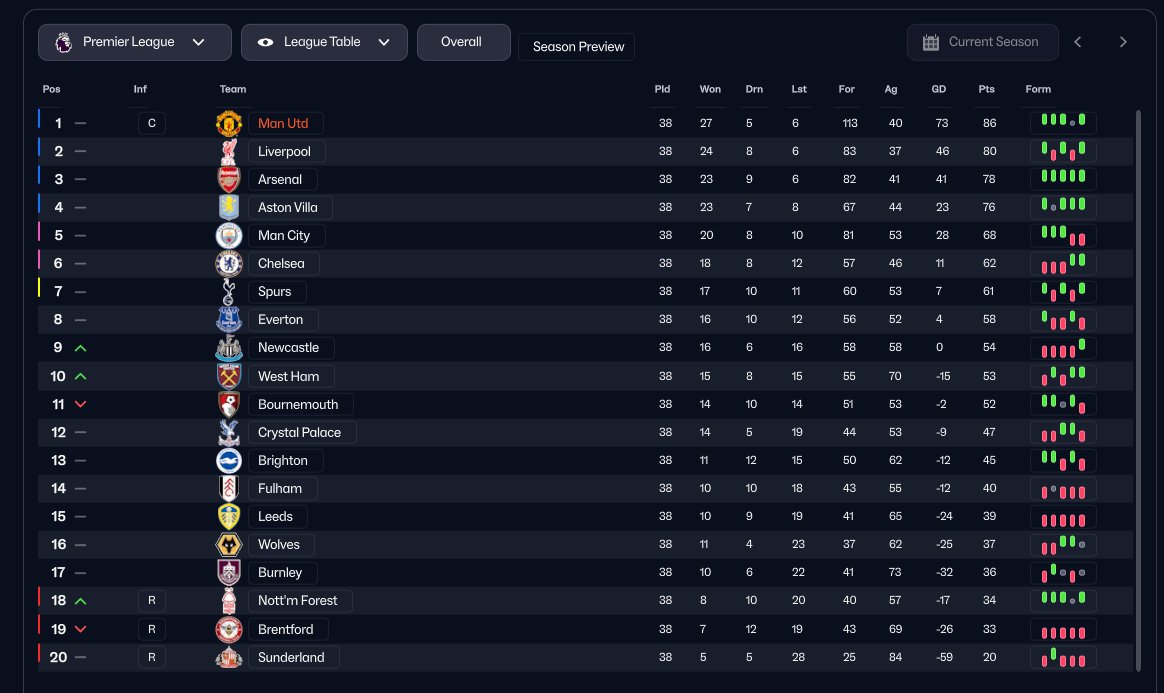Click the Chelsea club crest
Viewport: 1164px width, 693px height.
click(x=229, y=264)
